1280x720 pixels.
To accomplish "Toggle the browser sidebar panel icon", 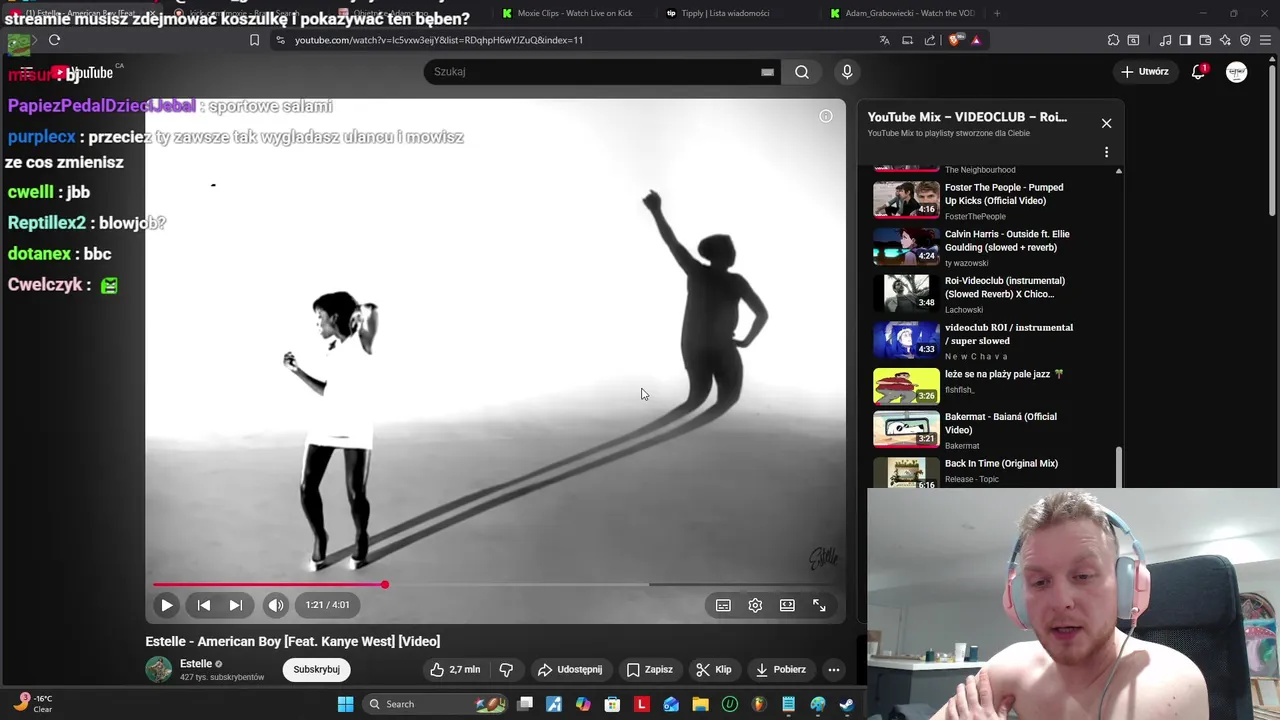I will pos(1185,40).
